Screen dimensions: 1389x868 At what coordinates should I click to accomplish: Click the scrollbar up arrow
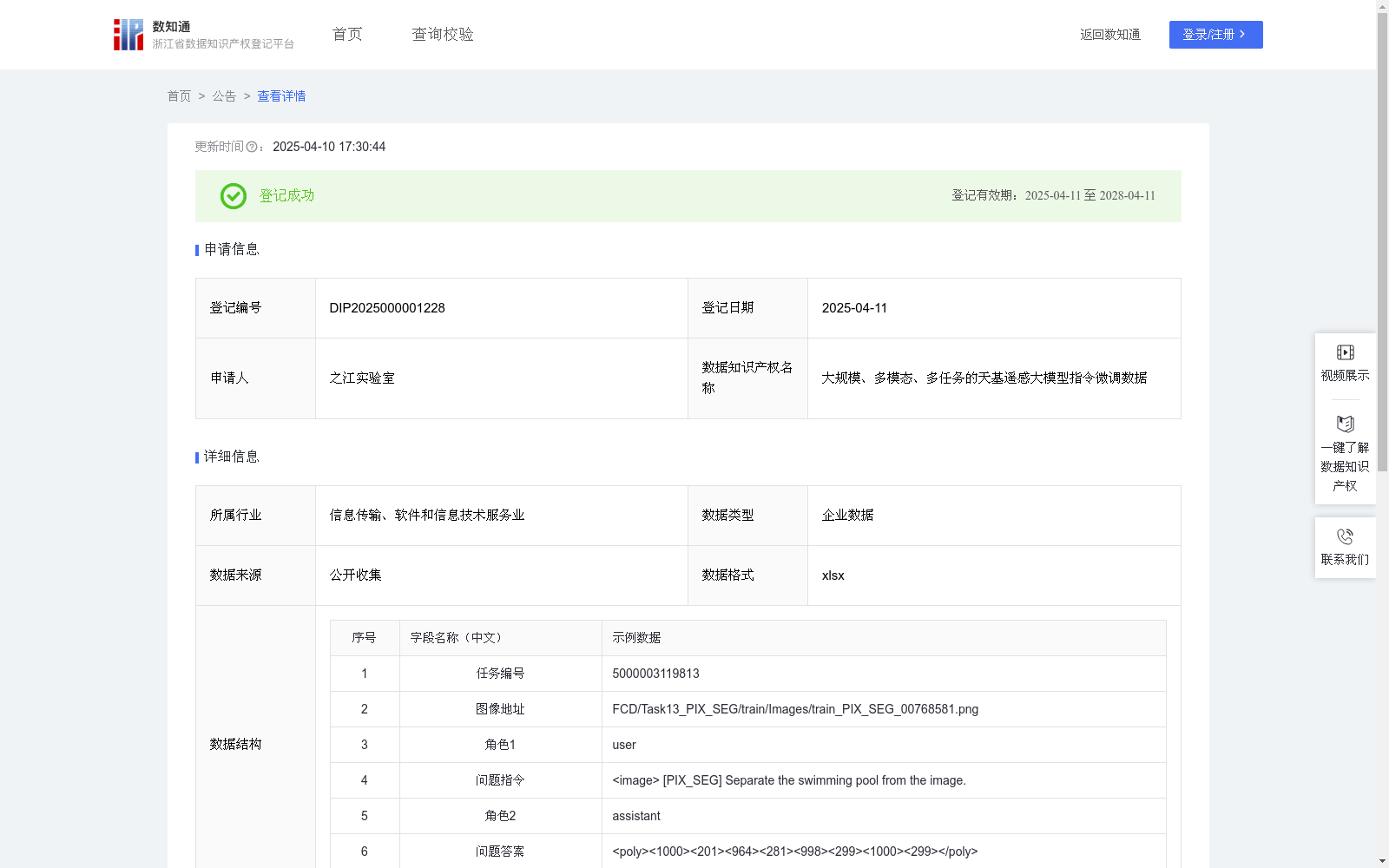click(x=1382, y=6)
